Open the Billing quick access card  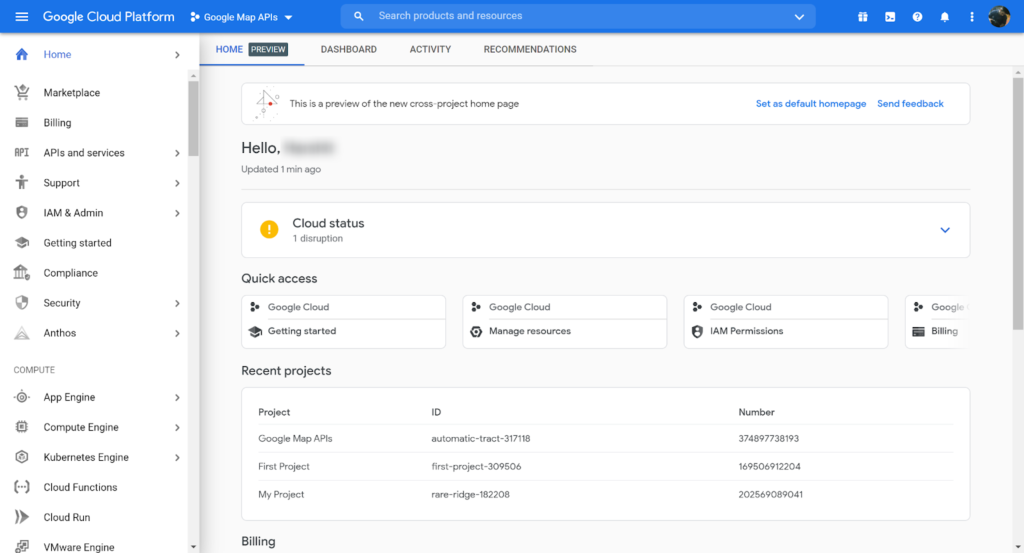(x=936, y=321)
